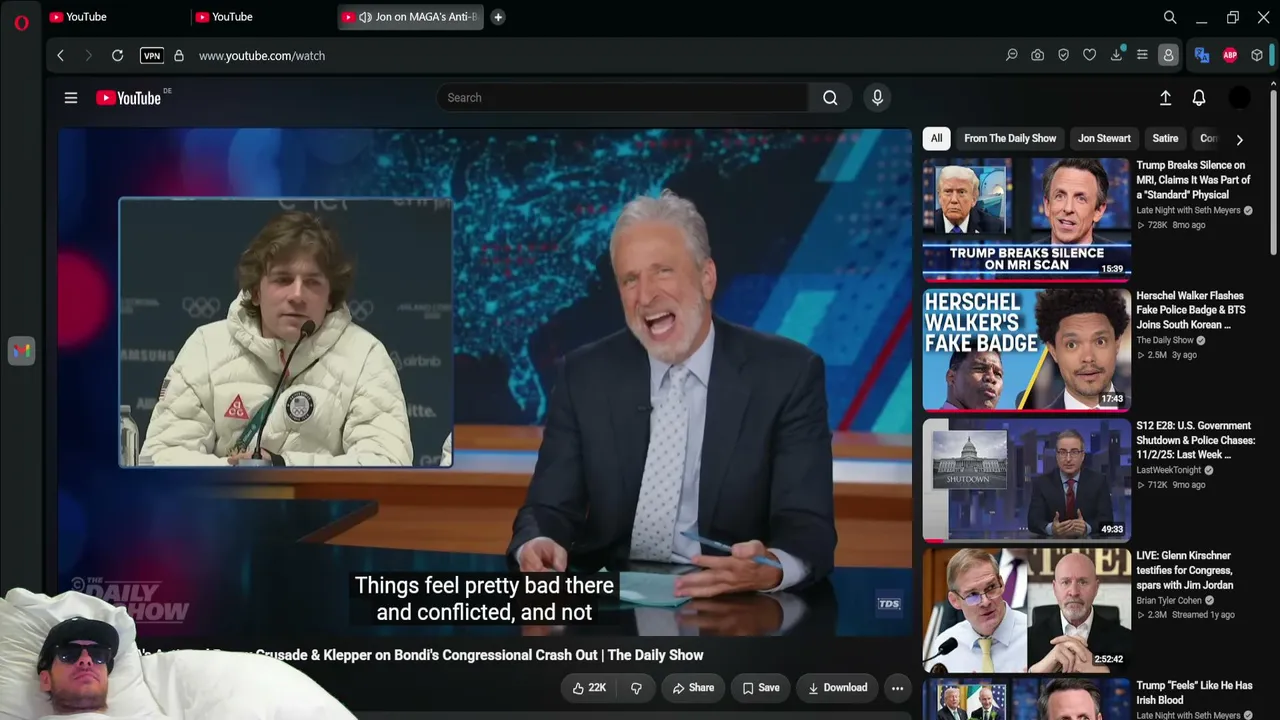The height and width of the screenshot is (720, 1280).
Task: Pause the video by clicking the player
Action: 485,382
